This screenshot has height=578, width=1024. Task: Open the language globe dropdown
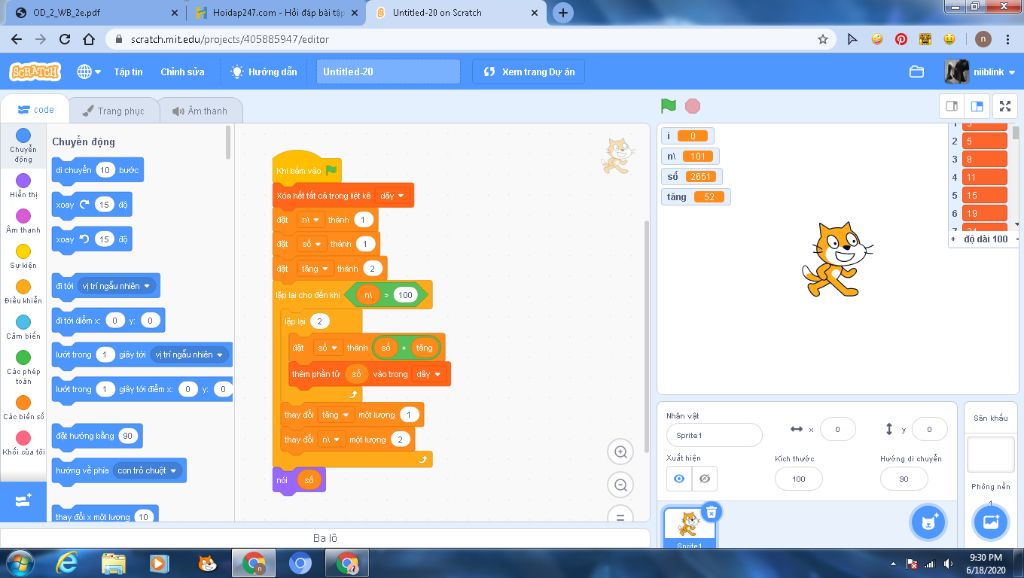point(89,72)
